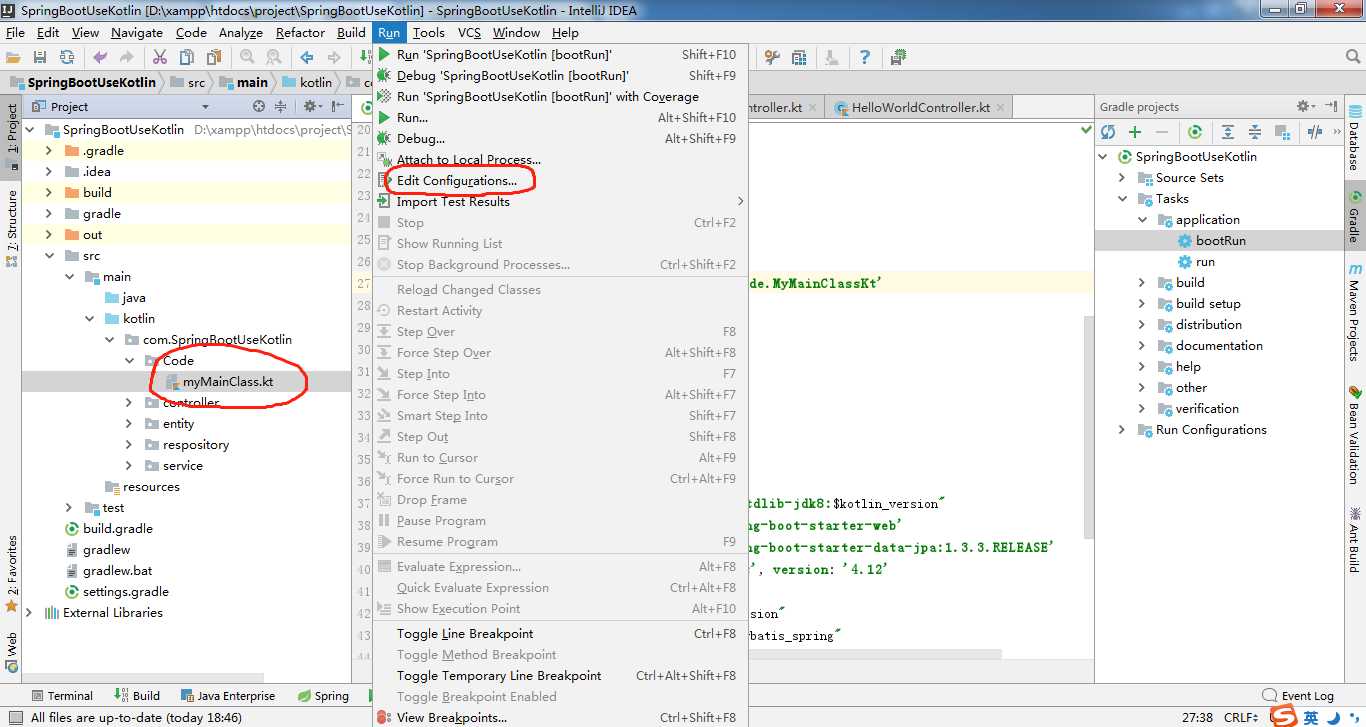
Task: Close the HelloWorldController.kt tab
Action: click(x=1000, y=108)
